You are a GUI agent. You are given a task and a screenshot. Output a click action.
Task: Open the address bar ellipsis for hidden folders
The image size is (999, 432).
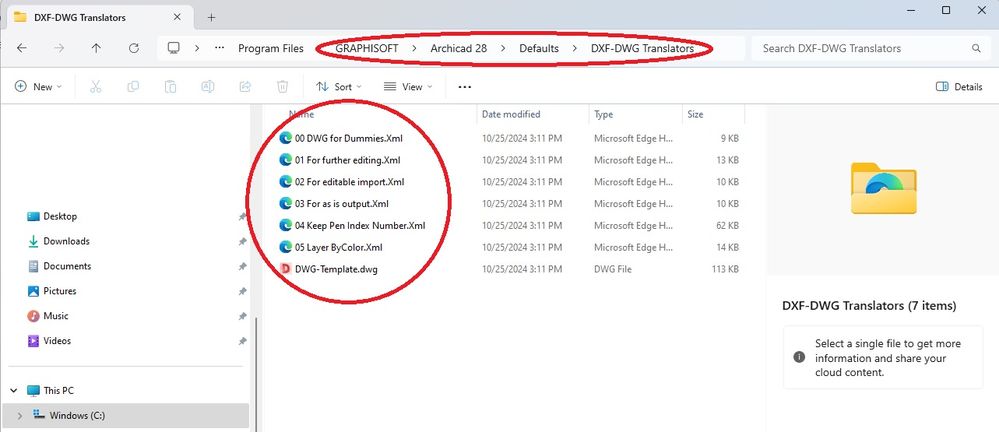[219, 48]
